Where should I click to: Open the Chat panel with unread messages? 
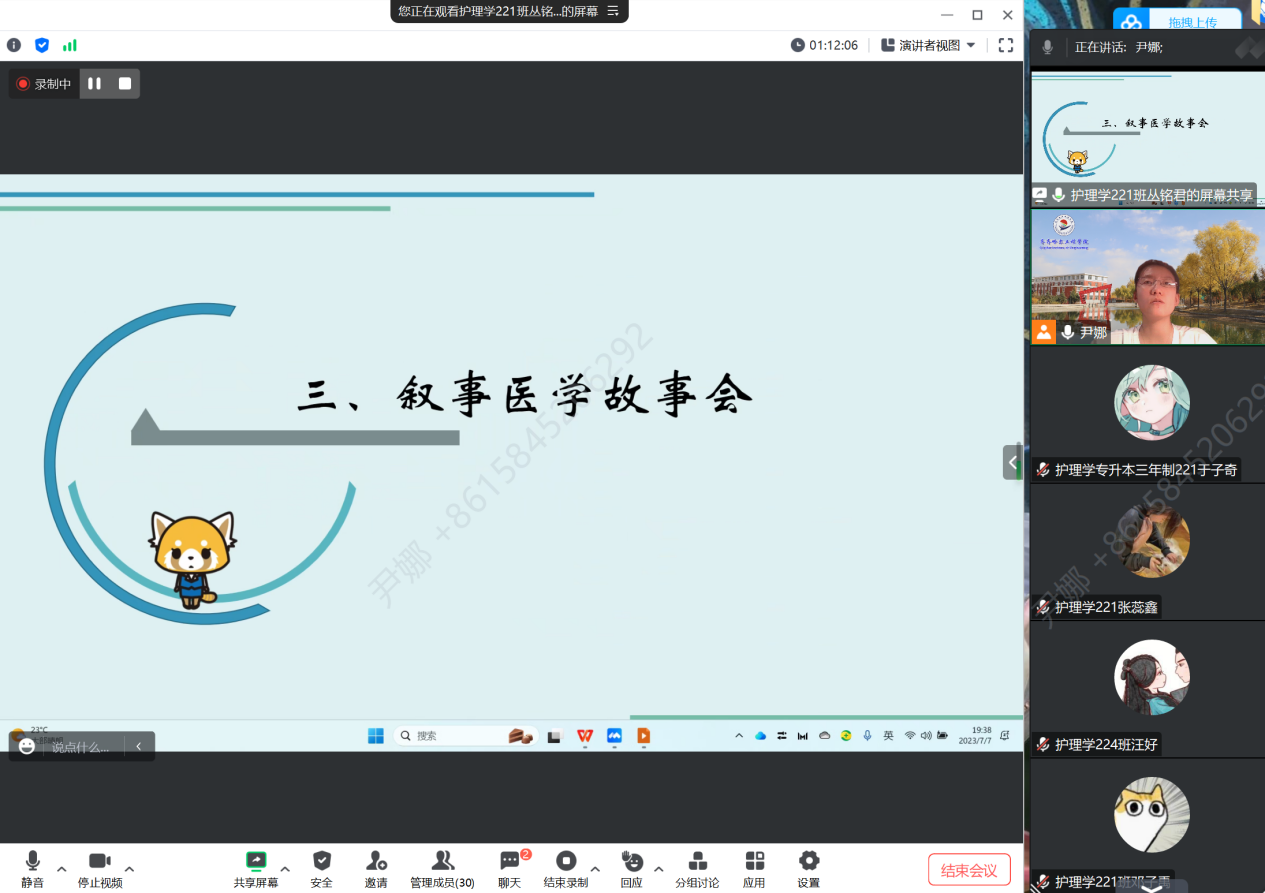(510, 862)
